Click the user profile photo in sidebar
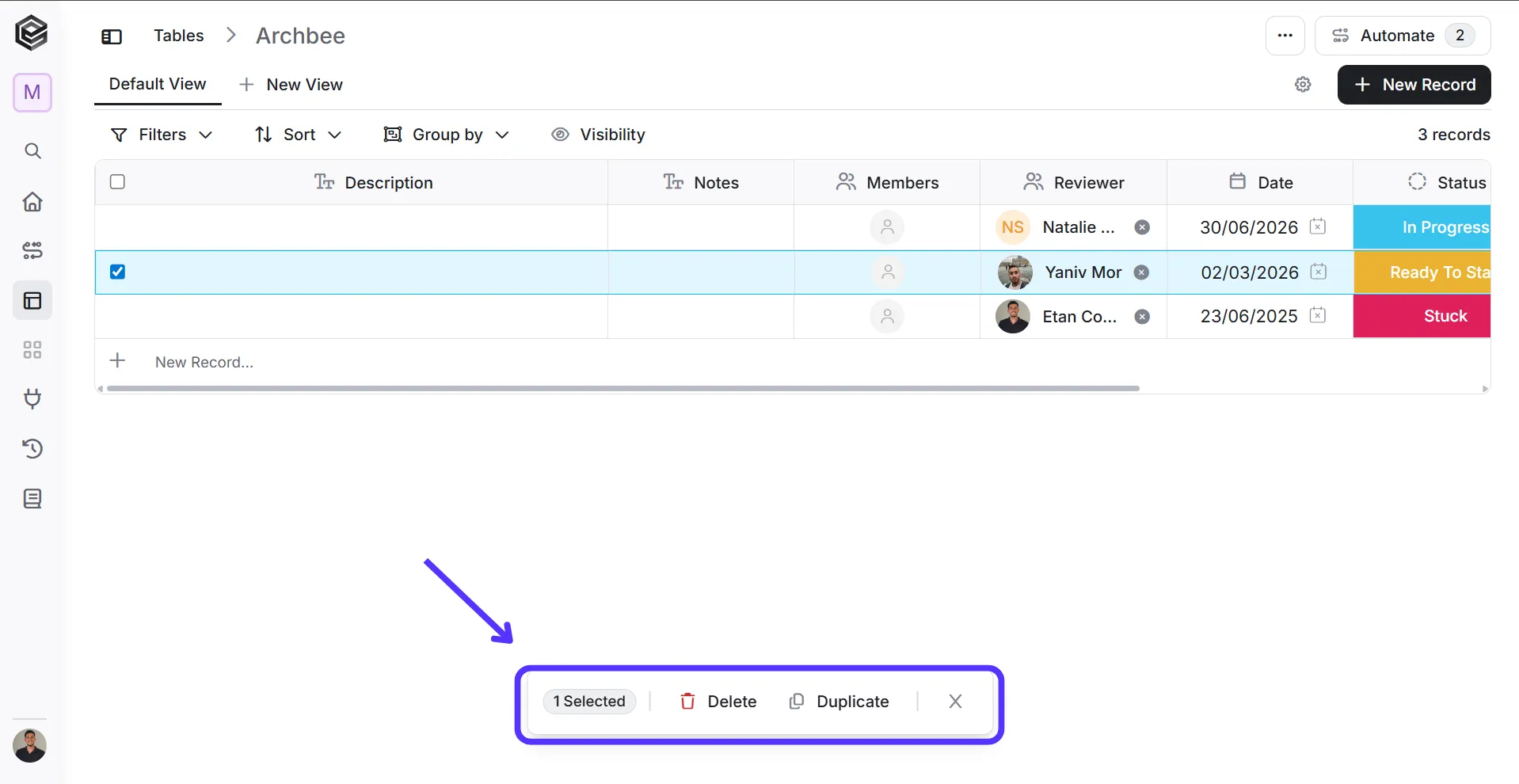This screenshot has height=784, width=1519. [x=30, y=746]
